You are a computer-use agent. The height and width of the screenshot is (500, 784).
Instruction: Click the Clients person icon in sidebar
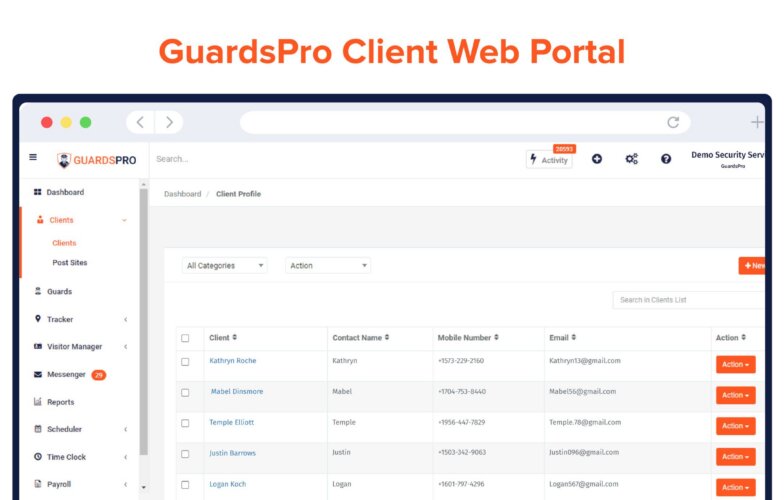(x=40, y=220)
